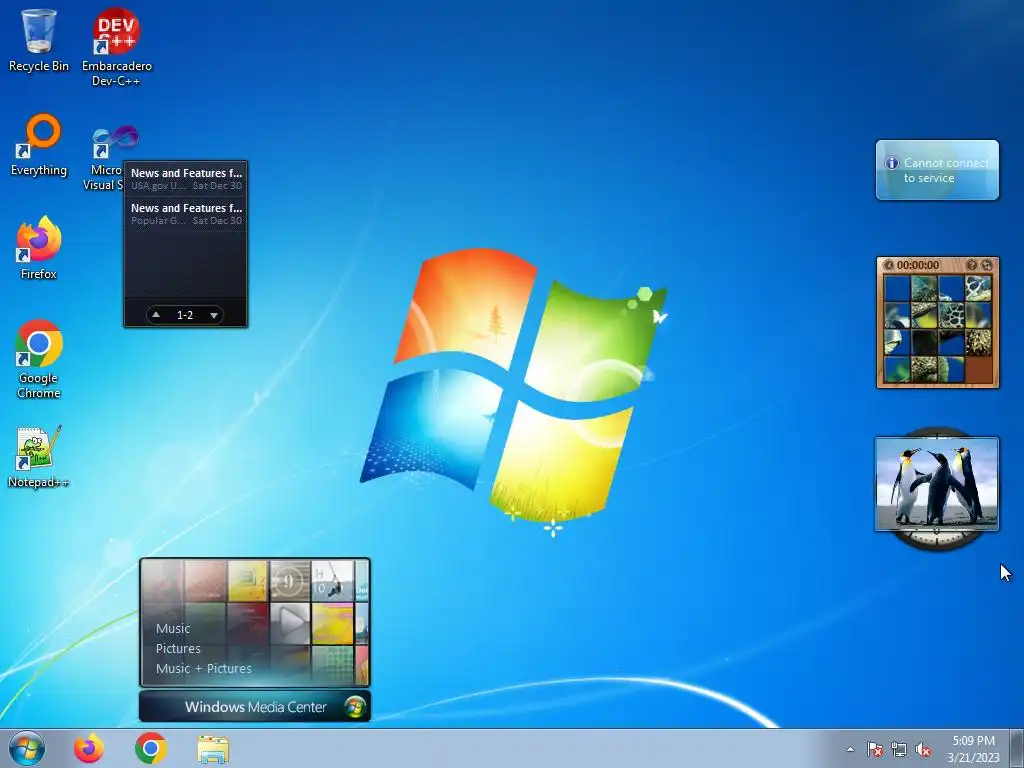Show hidden system tray icons arrow
Viewport: 1024px width, 768px height.
[x=850, y=749]
